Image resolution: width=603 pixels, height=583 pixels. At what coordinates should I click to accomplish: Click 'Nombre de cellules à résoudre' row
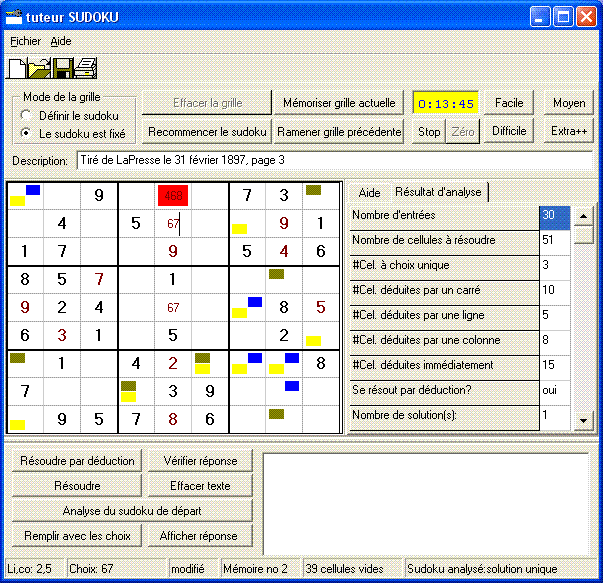(460, 243)
